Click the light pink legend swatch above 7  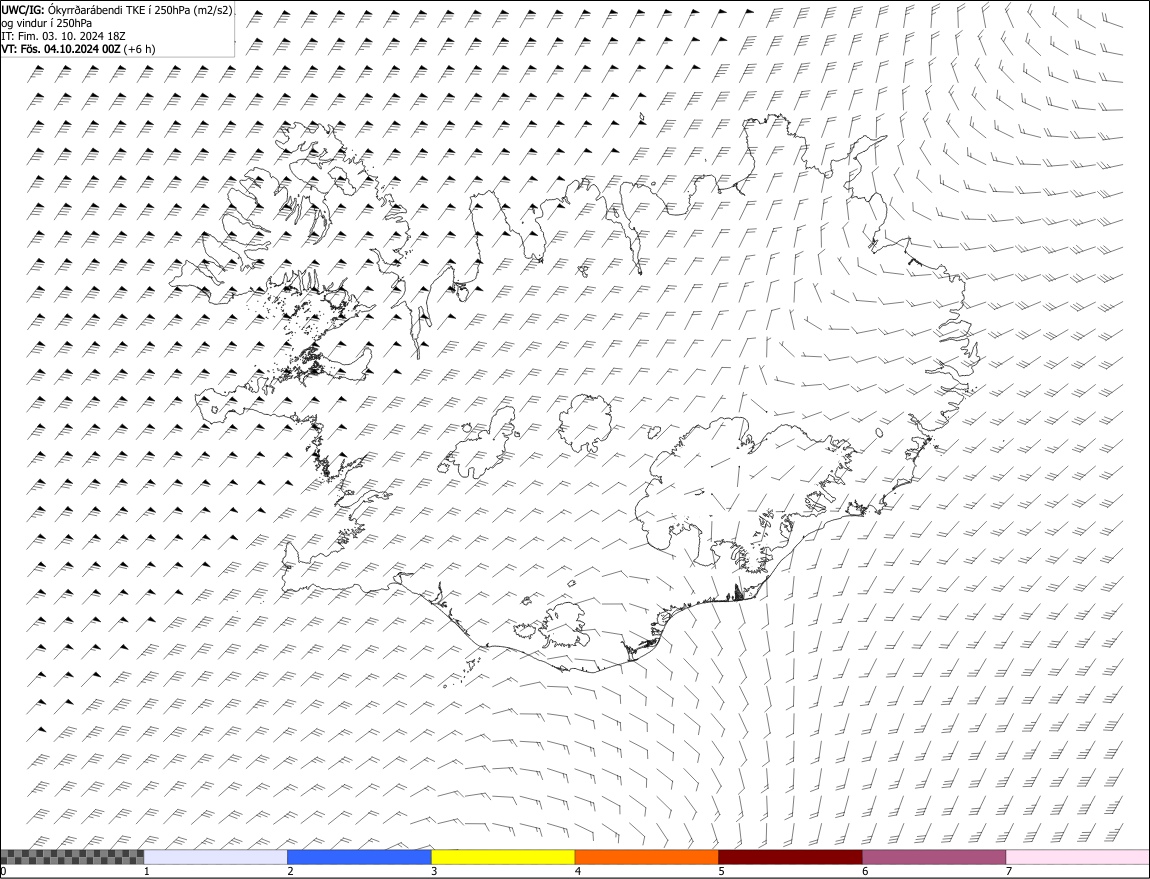(1078, 857)
